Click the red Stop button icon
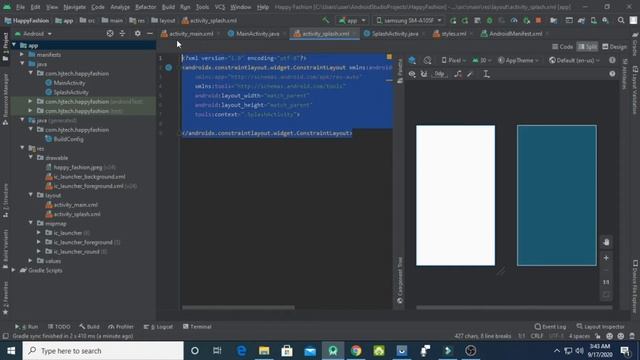This screenshot has height=360, width=640. [538, 20]
